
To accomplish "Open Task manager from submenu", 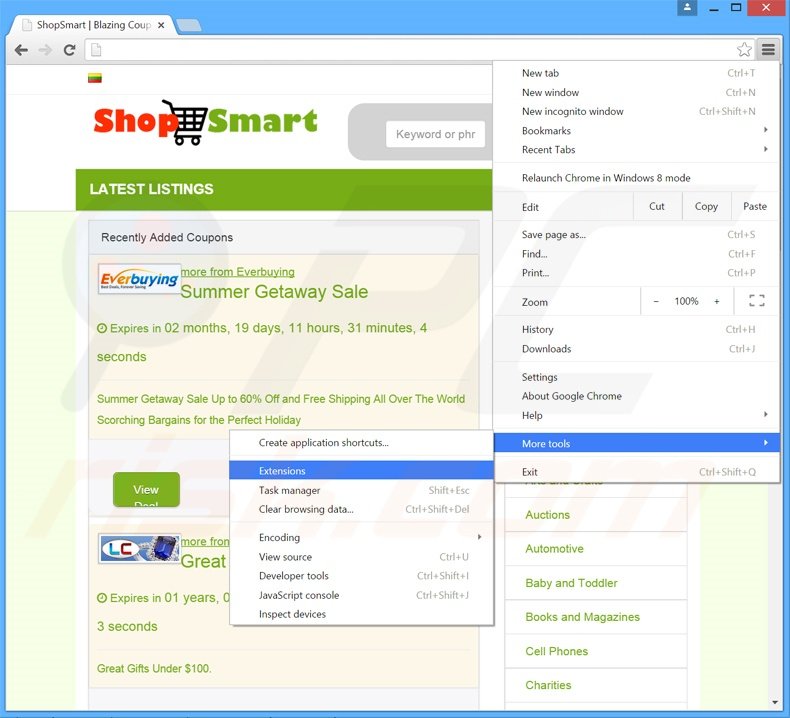I will (361, 490).
